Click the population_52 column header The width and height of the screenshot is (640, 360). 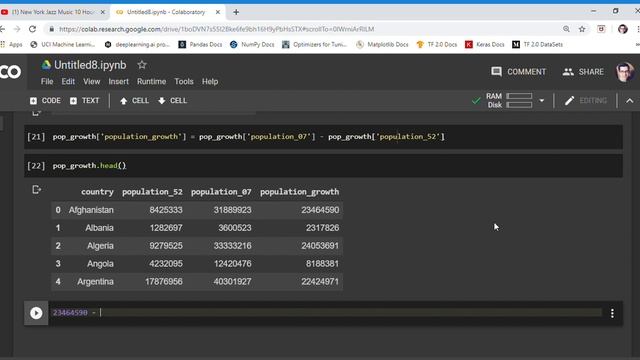point(152,192)
